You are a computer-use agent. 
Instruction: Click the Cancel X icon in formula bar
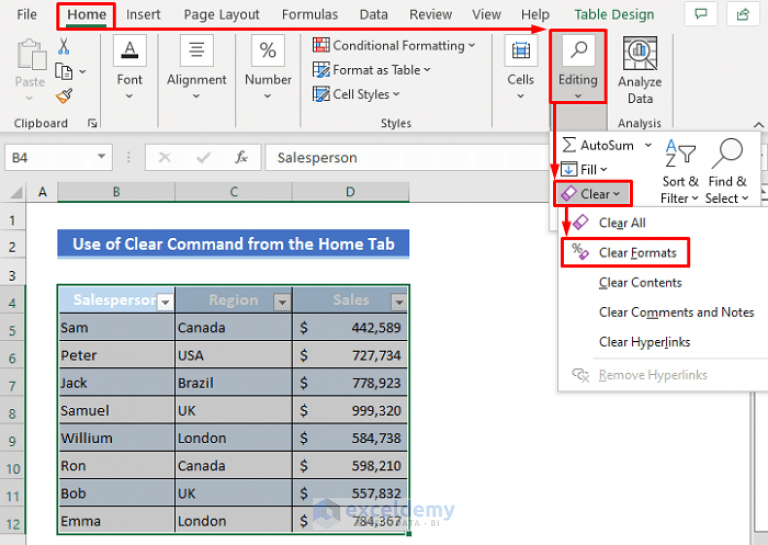[165, 158]
